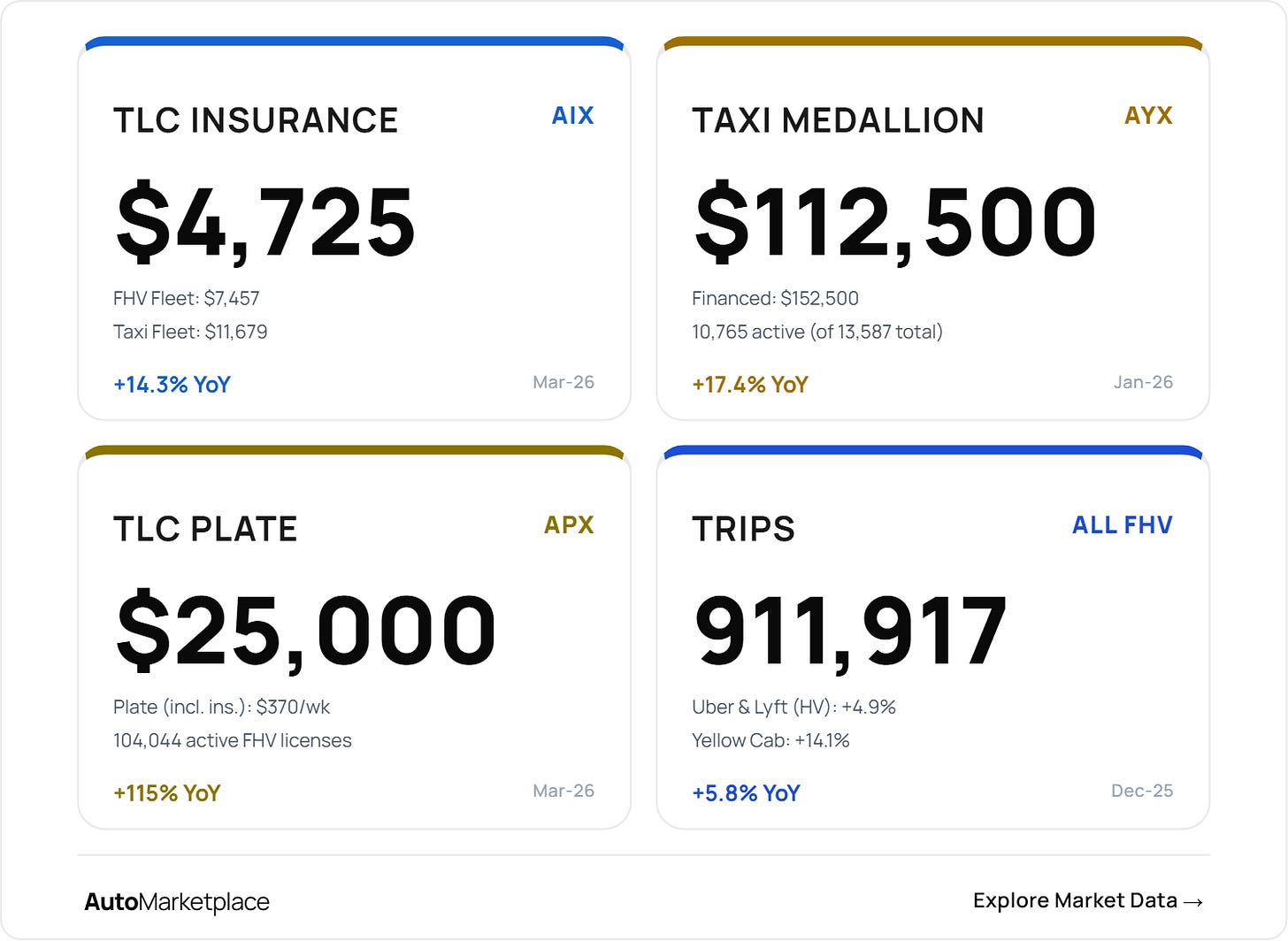The width and height of the screenshot is (1288, 941).
Task: Click the ALL FHV label
Action: [1123, 524]
